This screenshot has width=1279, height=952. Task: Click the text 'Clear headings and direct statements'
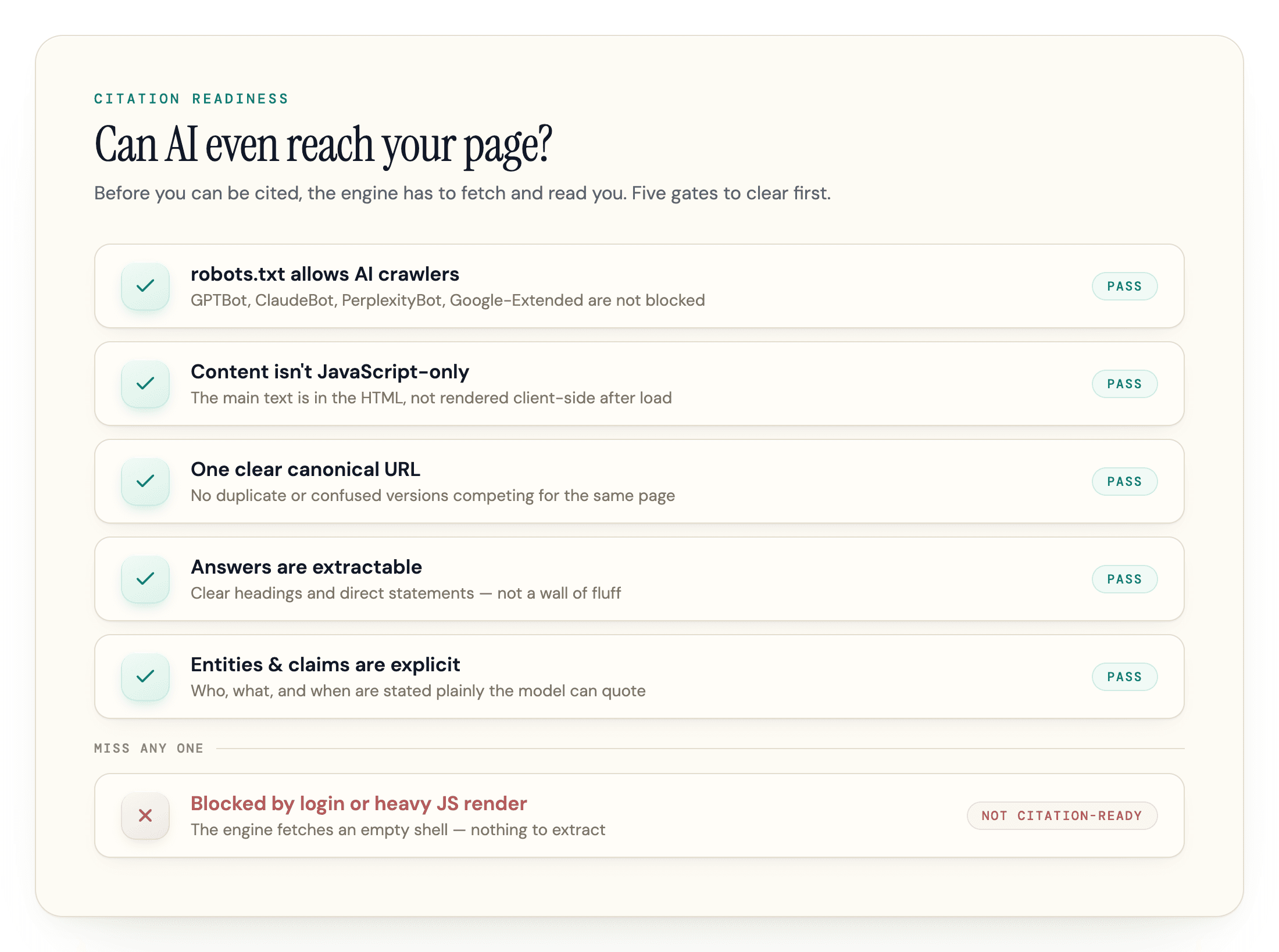tap(333, 593)
